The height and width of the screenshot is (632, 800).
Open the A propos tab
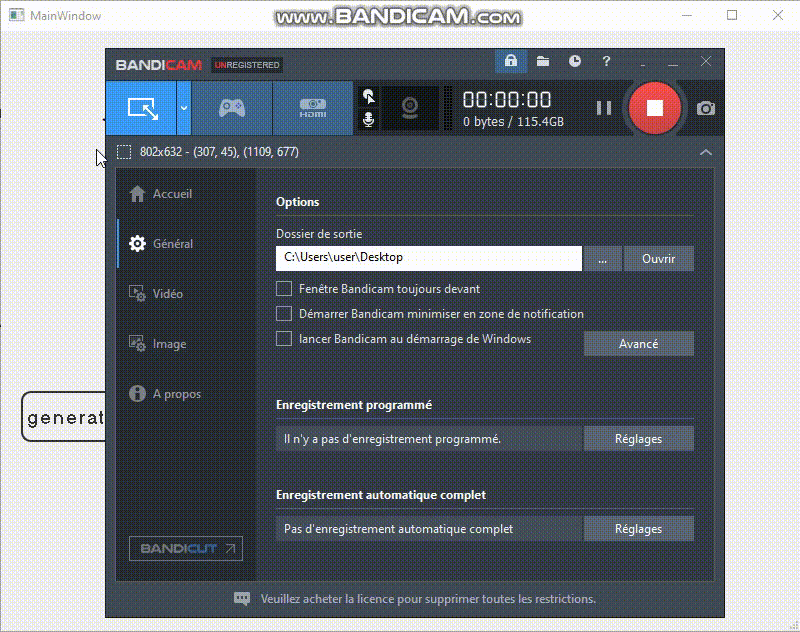click(x=186, y=394)
